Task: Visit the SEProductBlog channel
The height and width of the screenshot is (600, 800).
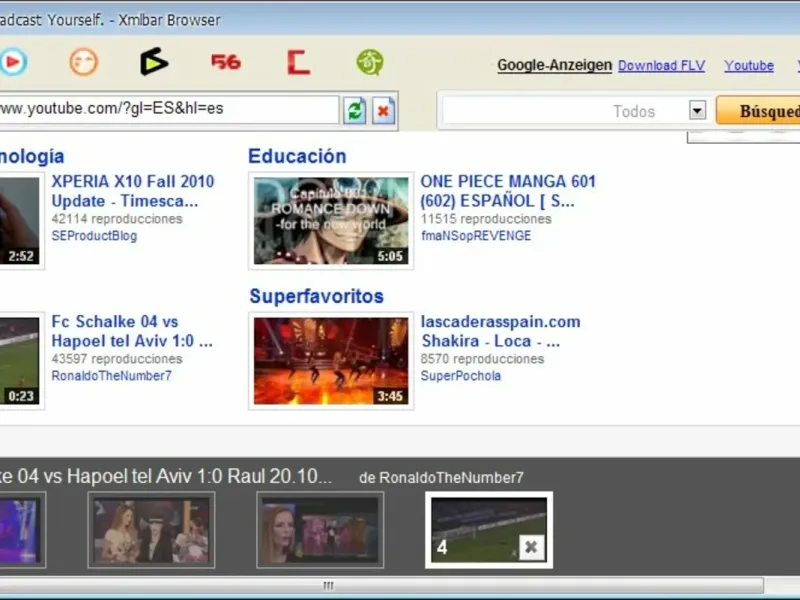Action: (94, 236)
